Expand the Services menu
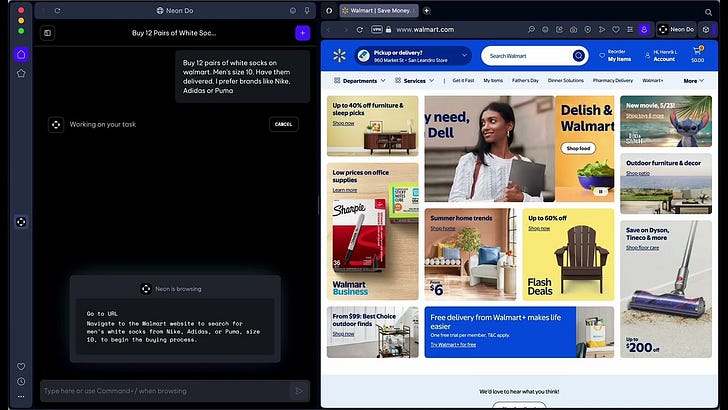This screenshot has height=410, width=728. (x=415, y=81)
